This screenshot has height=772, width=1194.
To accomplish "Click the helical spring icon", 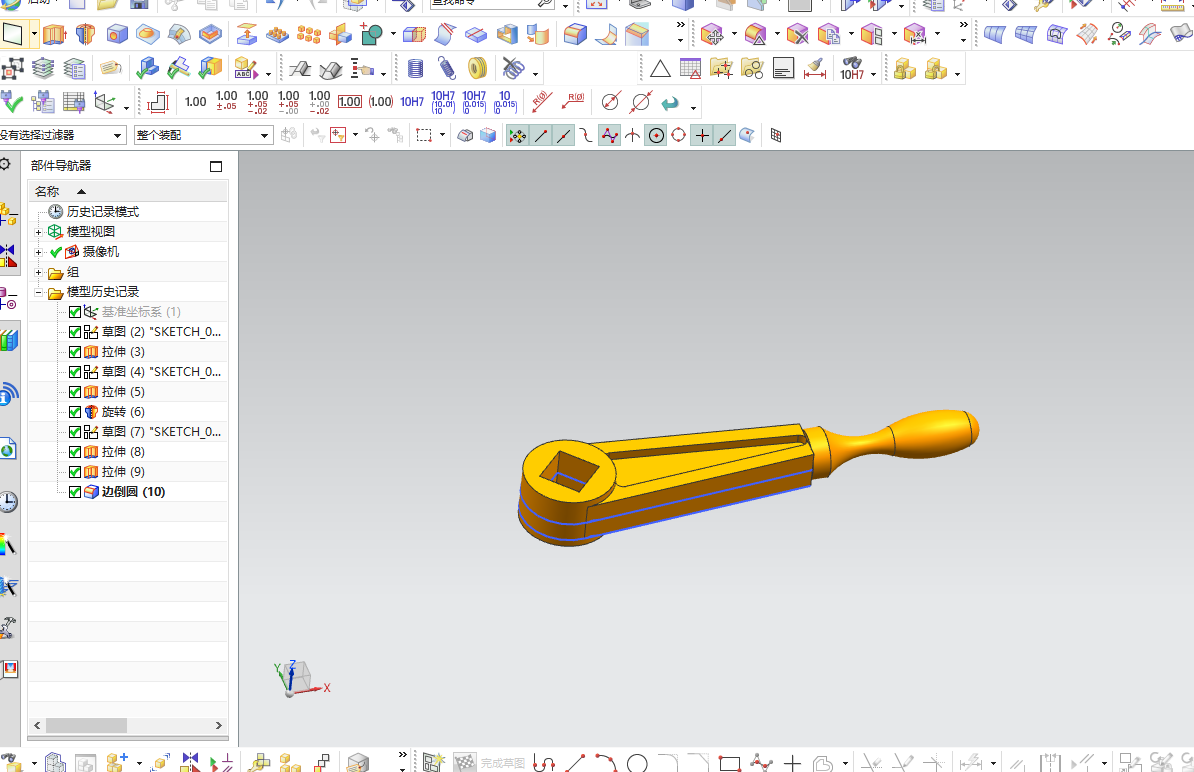I will point(446,69).
